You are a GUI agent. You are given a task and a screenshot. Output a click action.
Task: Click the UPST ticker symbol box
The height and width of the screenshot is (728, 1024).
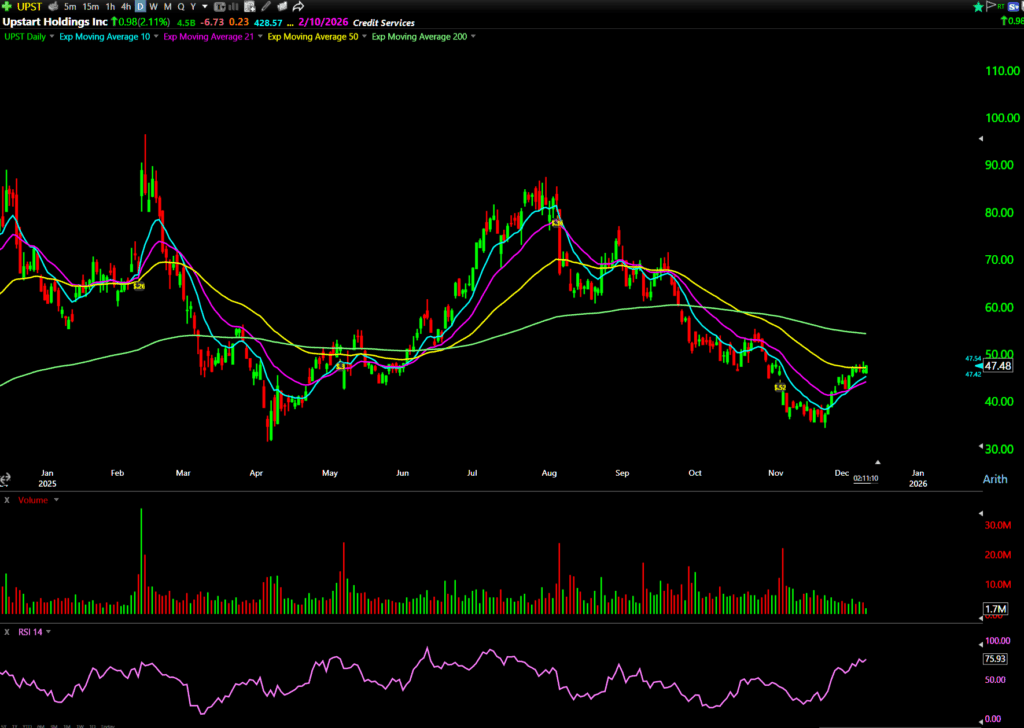coord(28,7)
